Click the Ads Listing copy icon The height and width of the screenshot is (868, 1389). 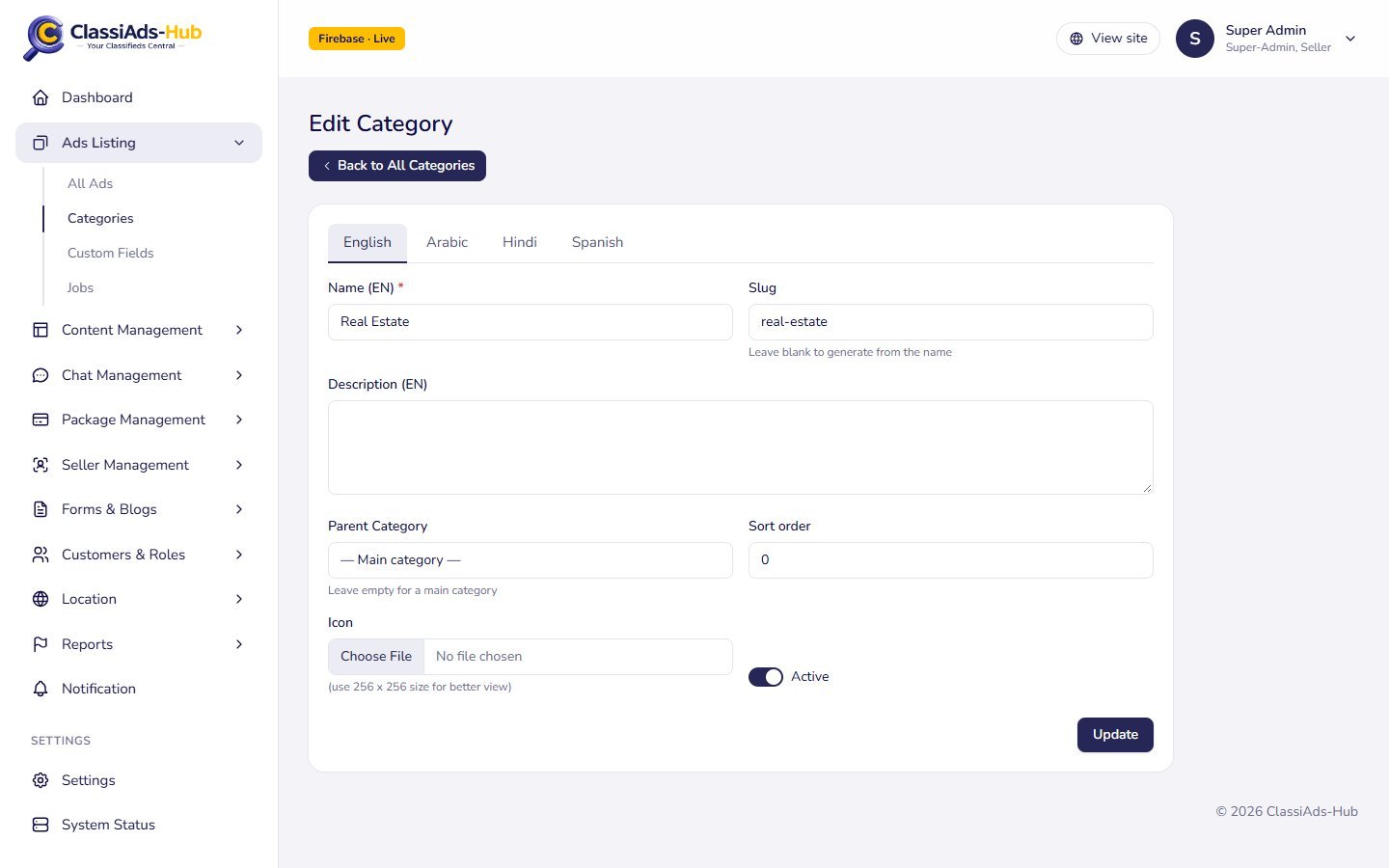[41, 143]
